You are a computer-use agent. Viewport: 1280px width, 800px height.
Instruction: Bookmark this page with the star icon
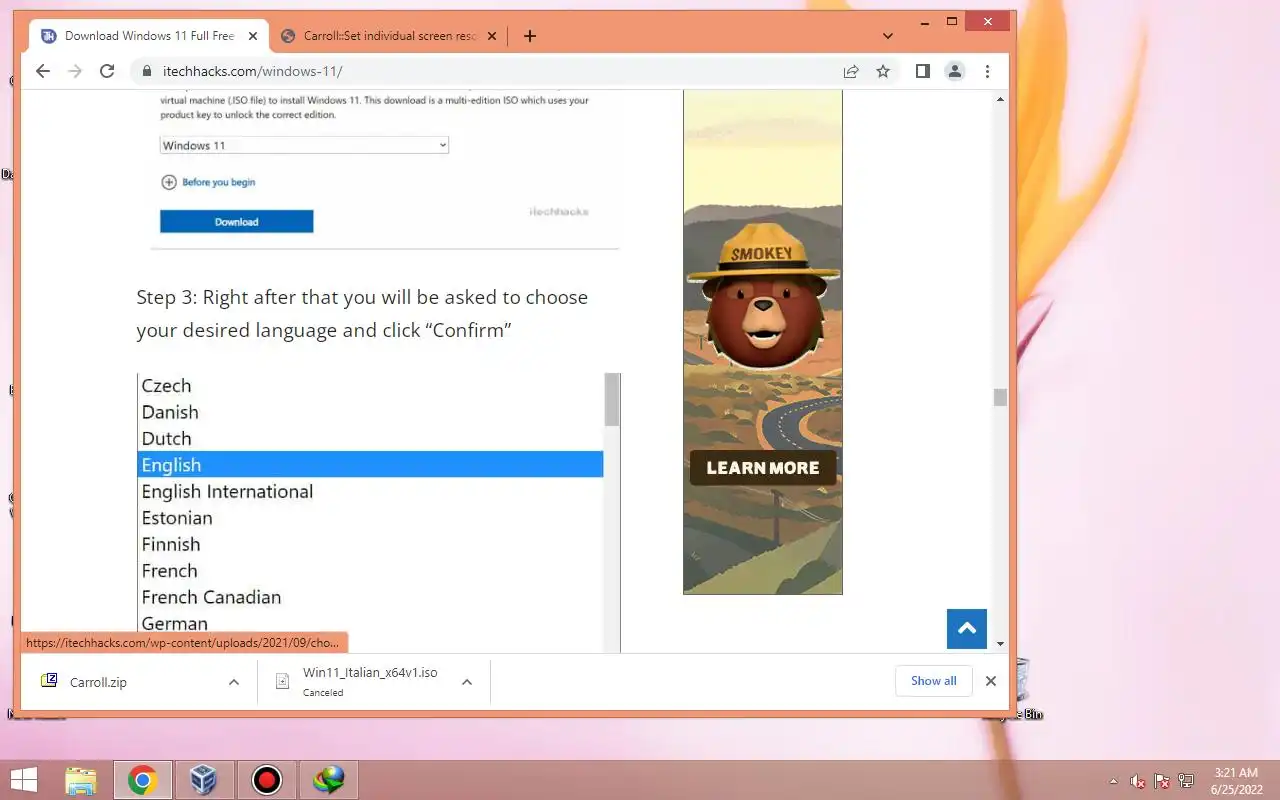click(x=883, y=71)
